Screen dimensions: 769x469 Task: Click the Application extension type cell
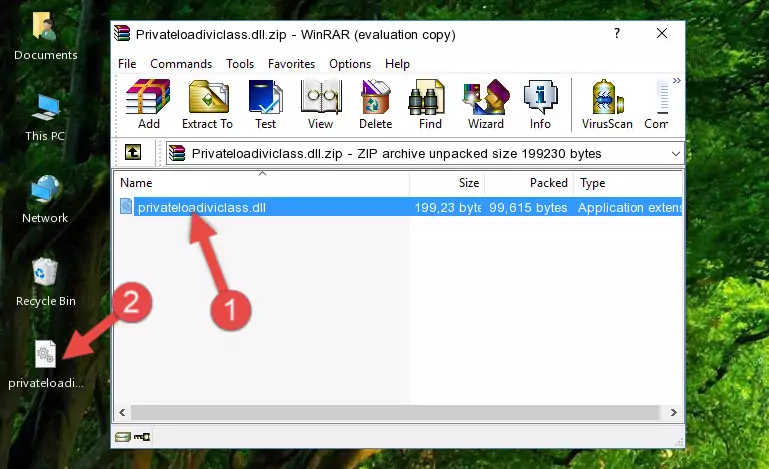coord(630,208)
